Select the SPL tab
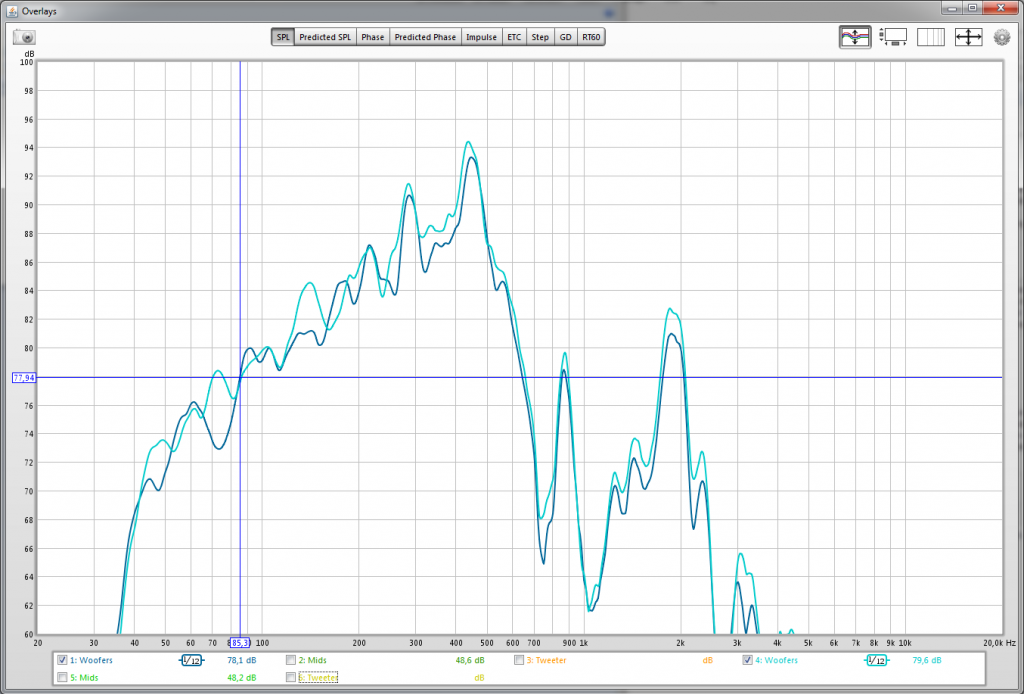Screen dimensions: 1024x694 (x=283, y=37)
